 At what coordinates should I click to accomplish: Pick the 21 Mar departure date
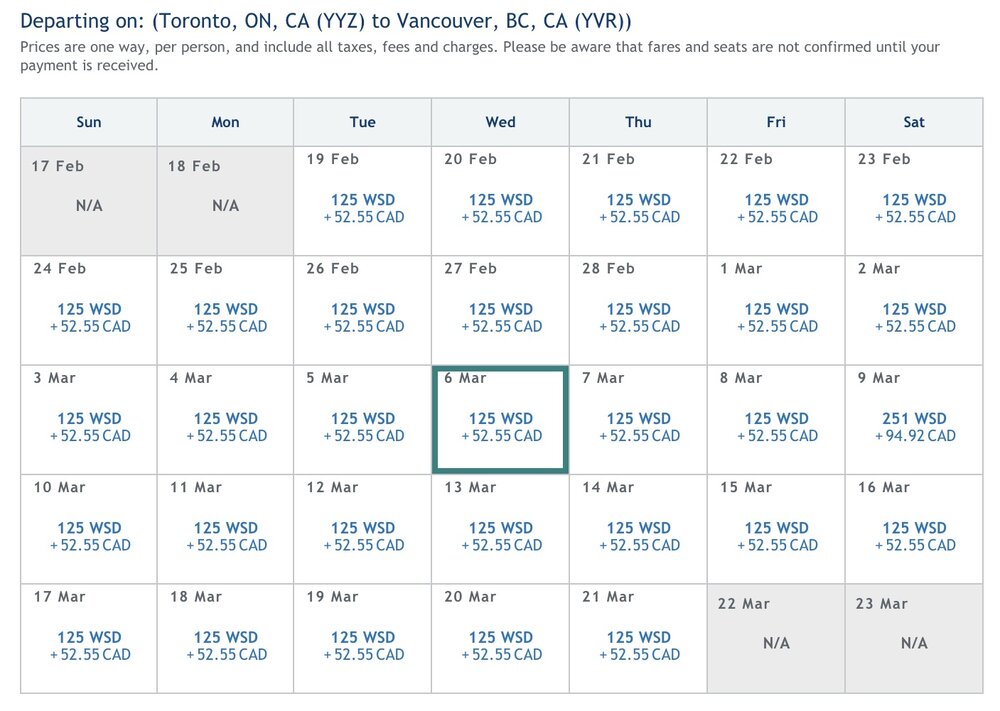tap(639, 645)
